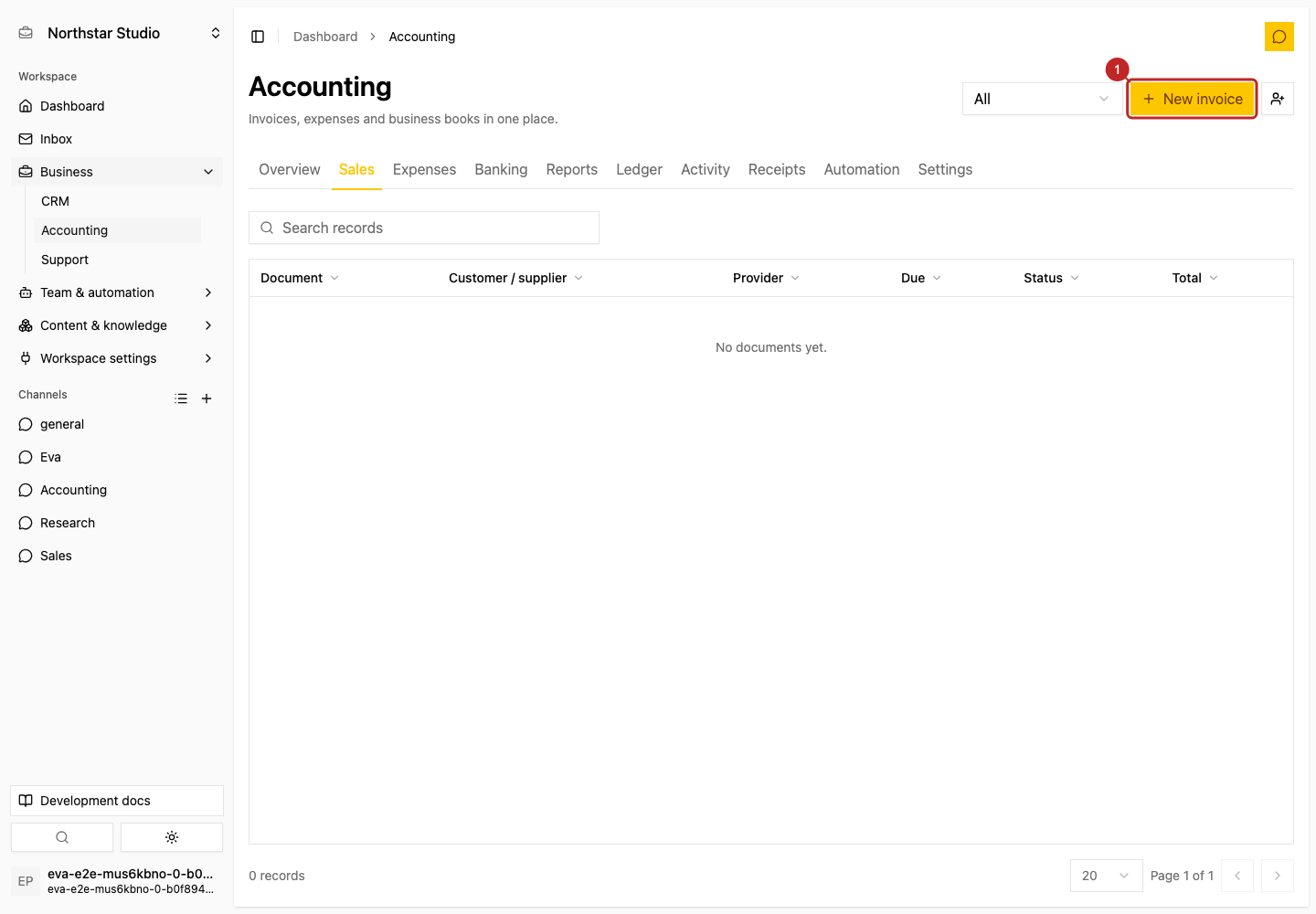The height and width of the screenshot is (914, 1316).
Task: Collapse the Business section
Action: click(117, 172)
